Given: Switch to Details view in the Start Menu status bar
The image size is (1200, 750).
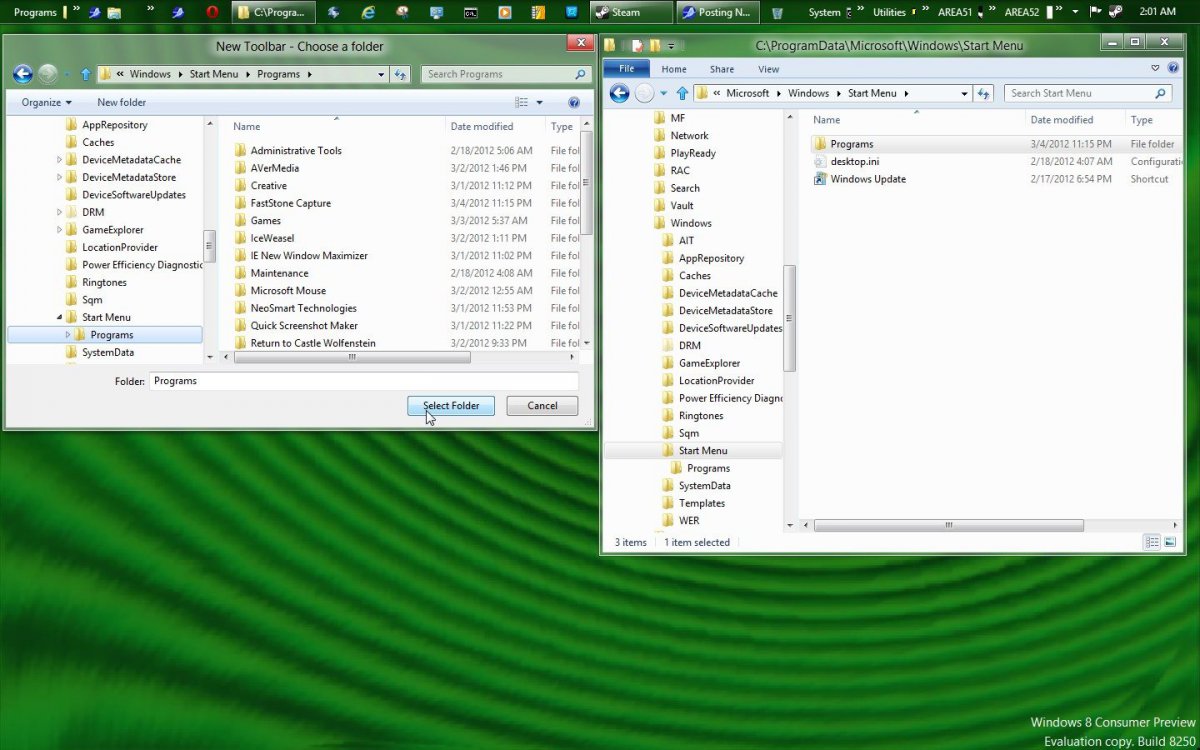Looking at the screenshot, I should [1152, 542].
